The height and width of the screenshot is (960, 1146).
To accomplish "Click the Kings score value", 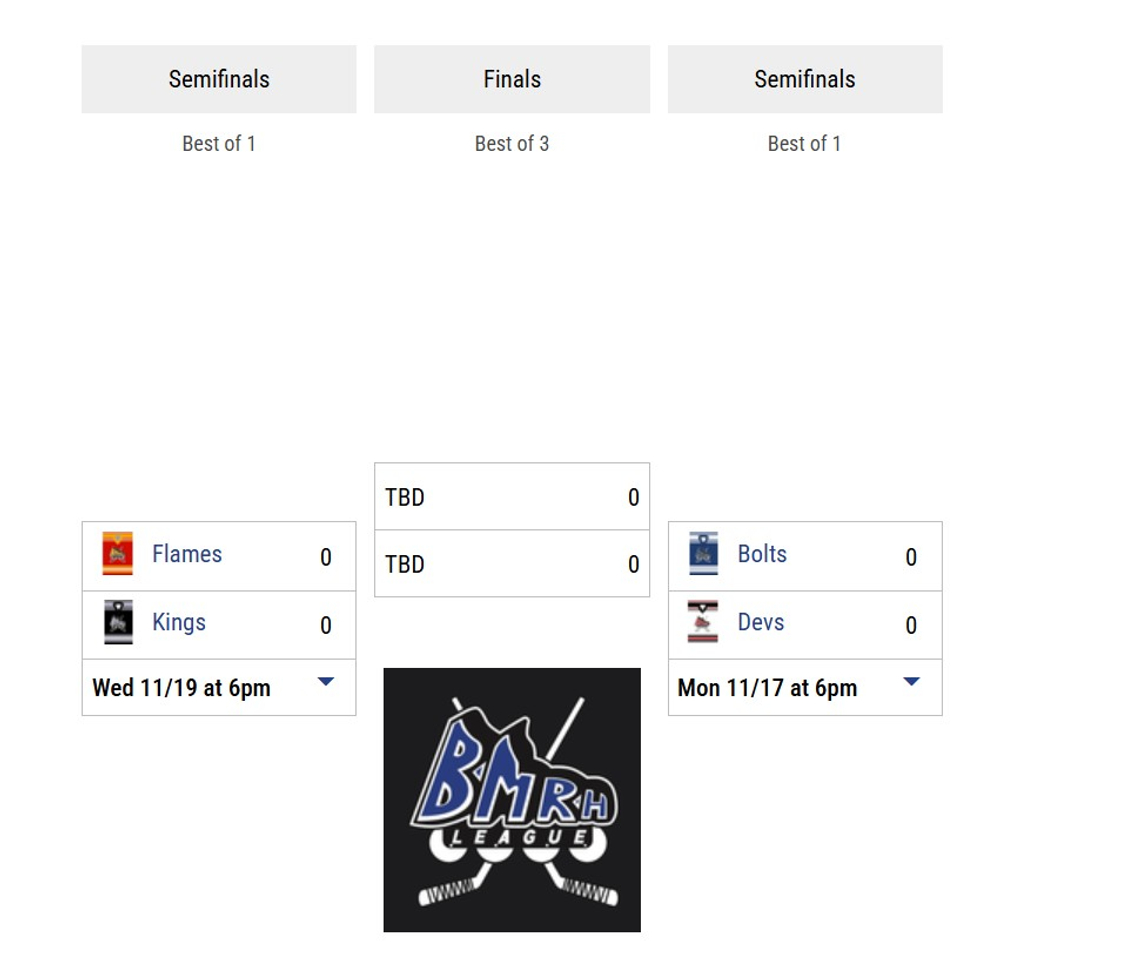I will click(325, 625).
